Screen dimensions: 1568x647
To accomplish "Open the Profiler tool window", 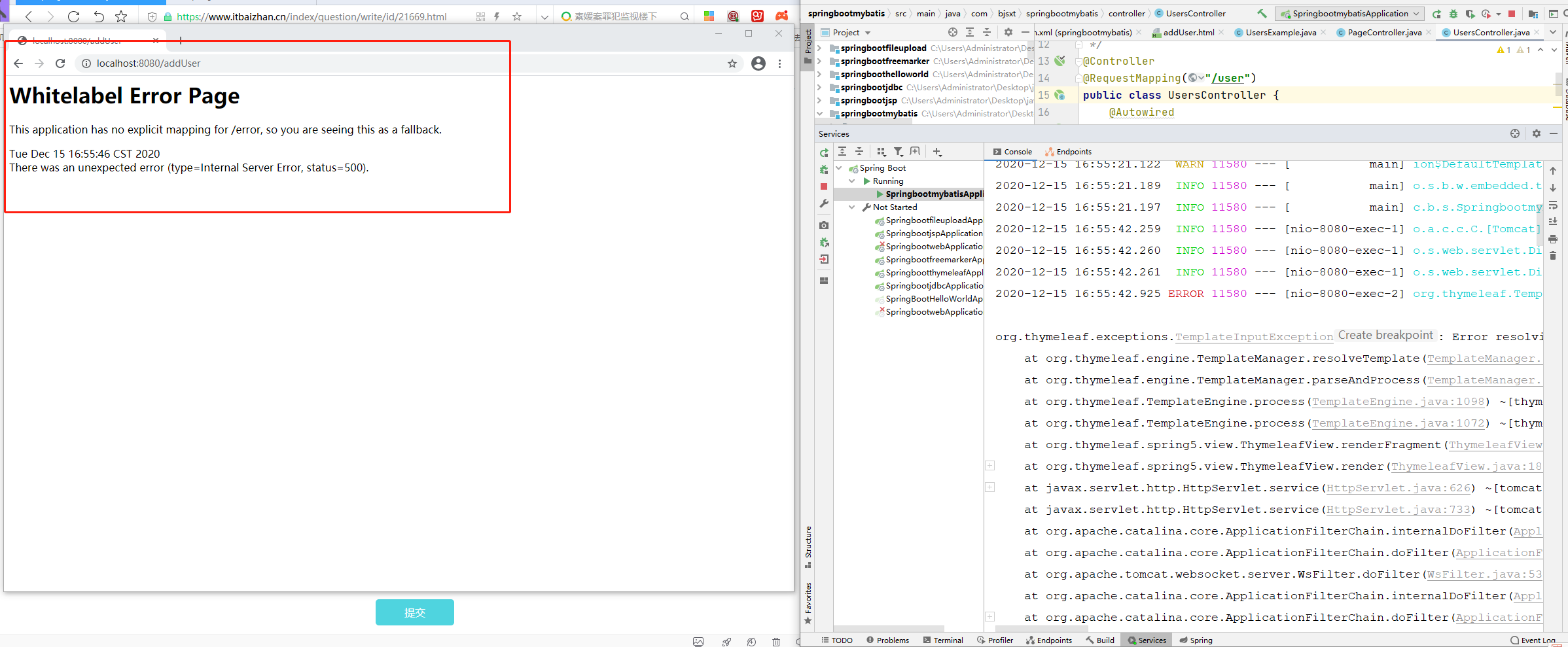I will [x=995, y=640].
